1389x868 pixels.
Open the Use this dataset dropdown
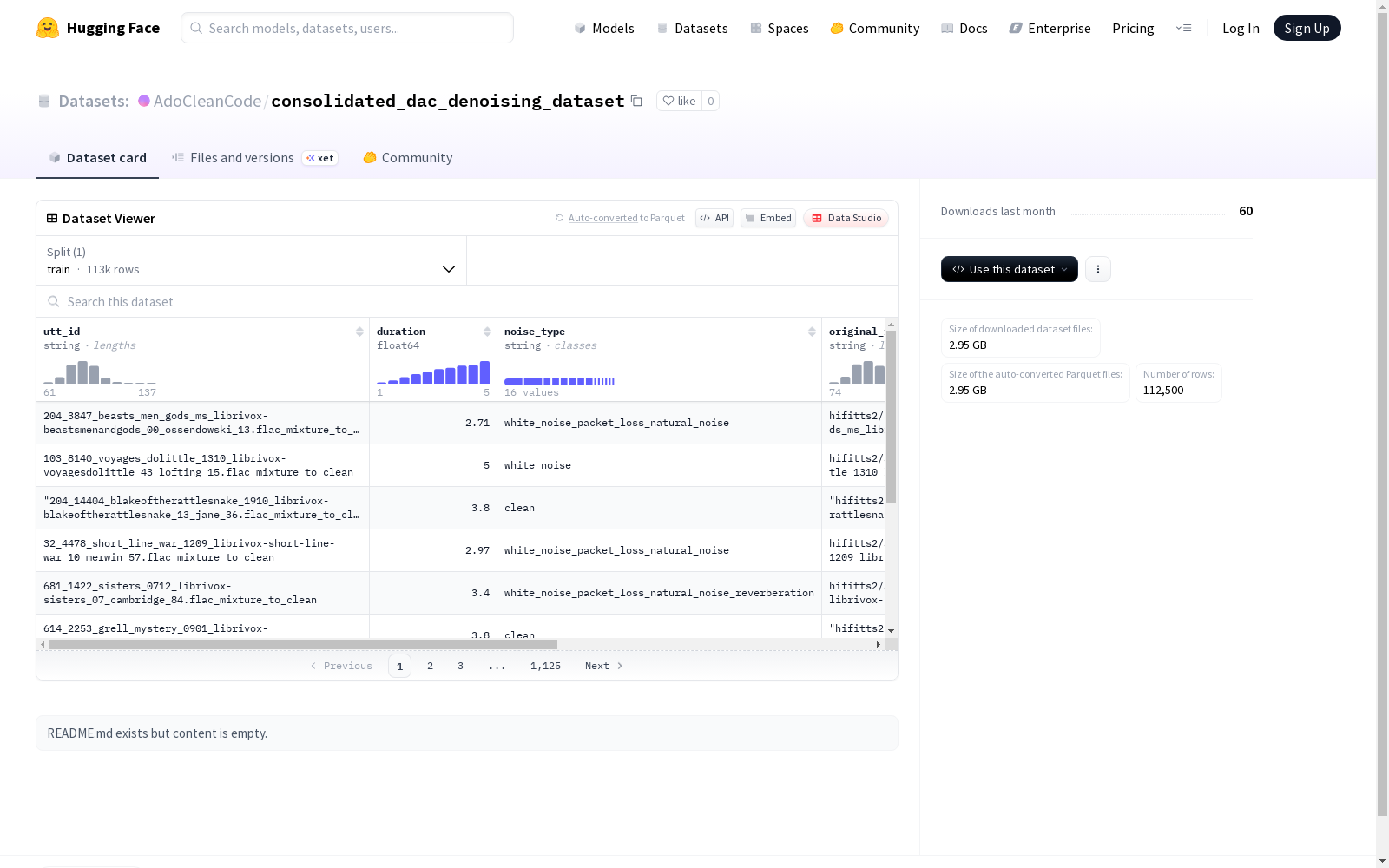1010,269
